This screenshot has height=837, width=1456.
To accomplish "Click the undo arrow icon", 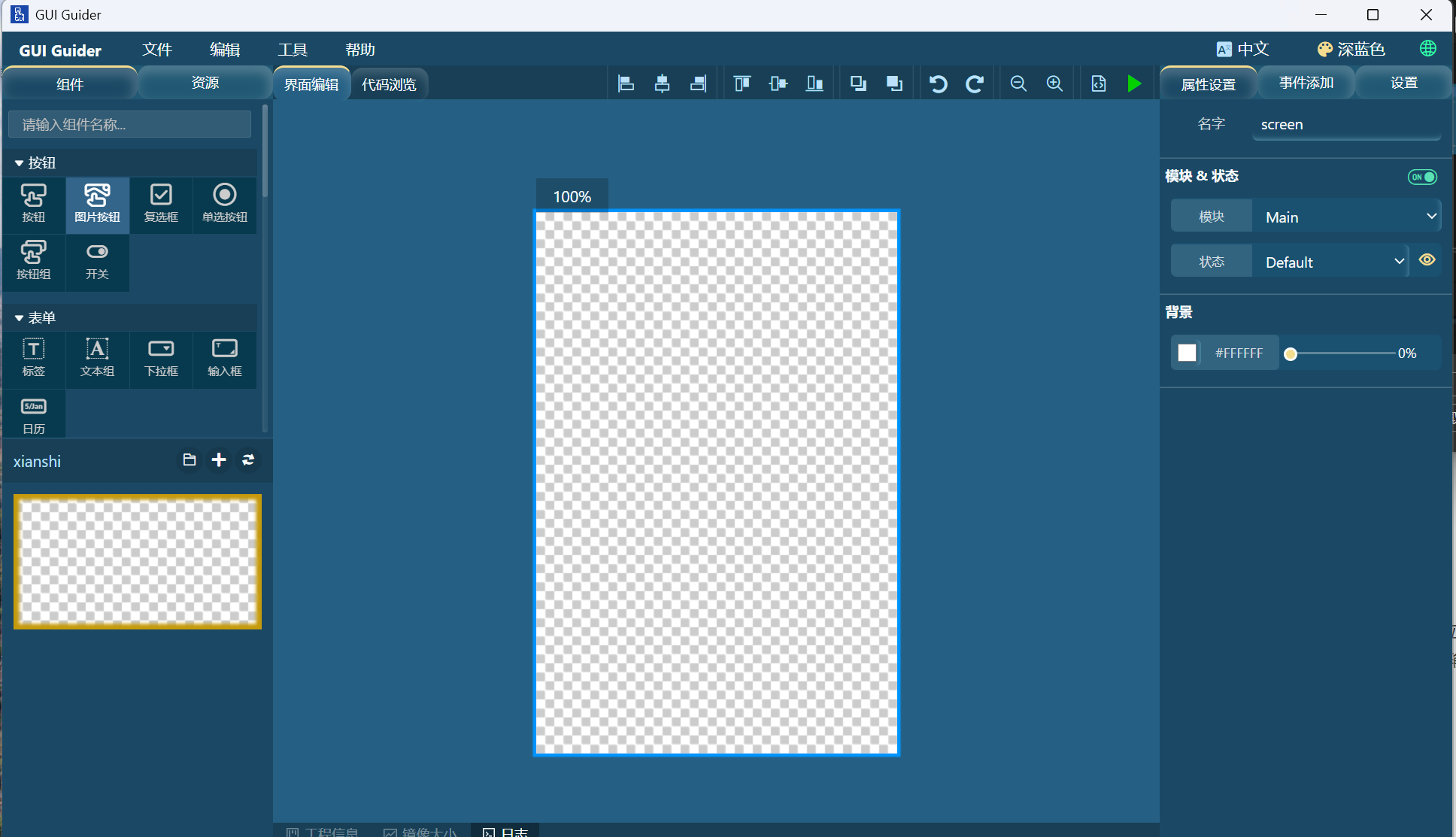I will tap(938, 83).
